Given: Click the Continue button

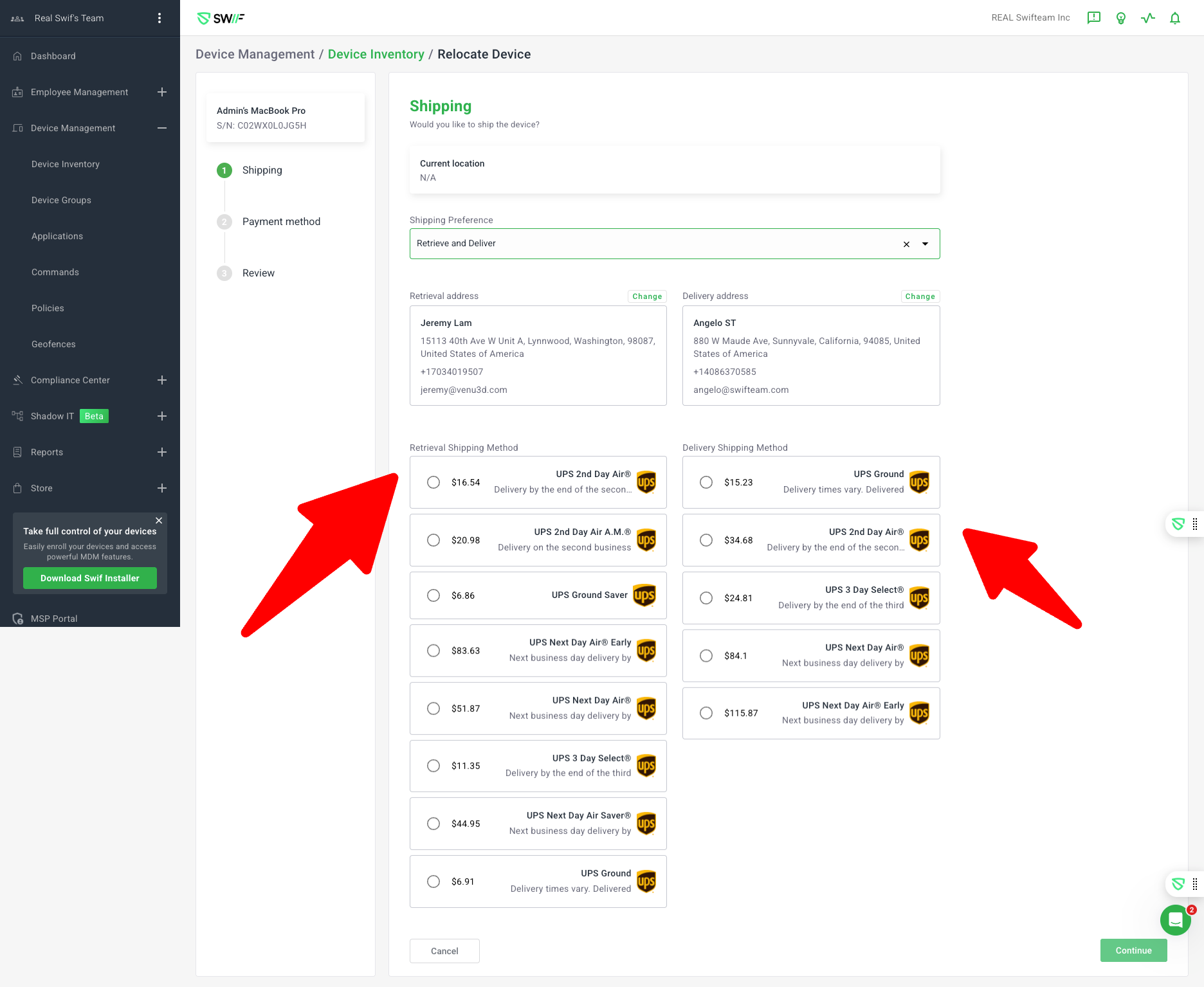Looking at the screenshot, I should tap(1133, 950).
